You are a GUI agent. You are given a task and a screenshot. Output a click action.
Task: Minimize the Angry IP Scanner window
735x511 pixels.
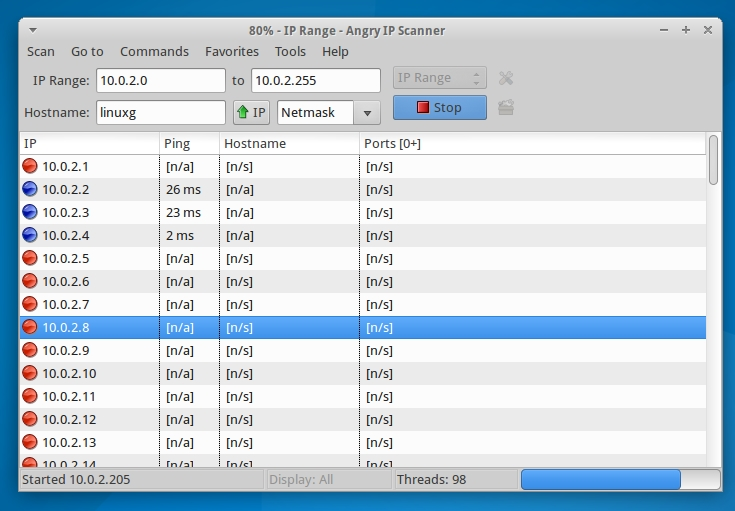click(x=664, y=30)
